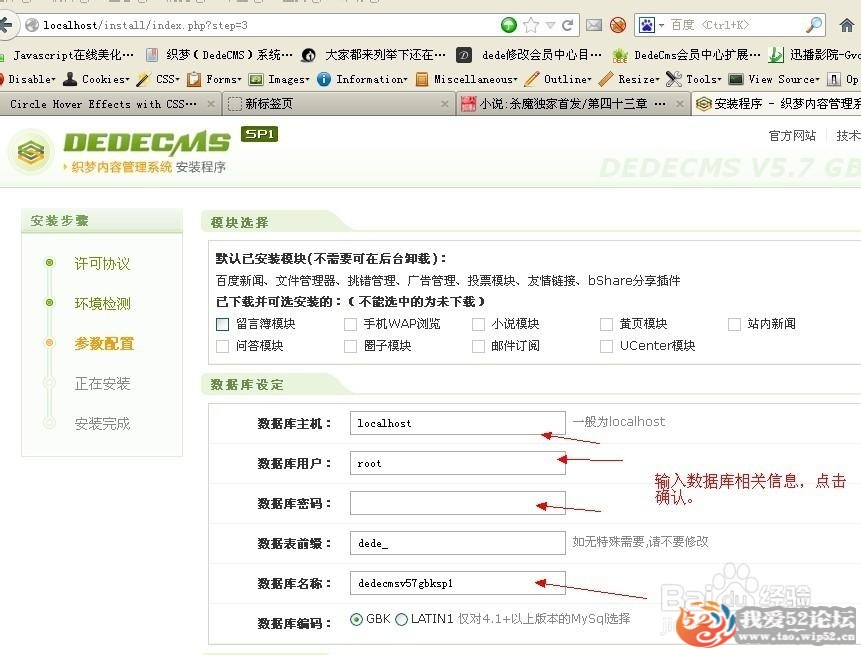
Task: Go to the browser home page icon
Action: coord(847,25)
